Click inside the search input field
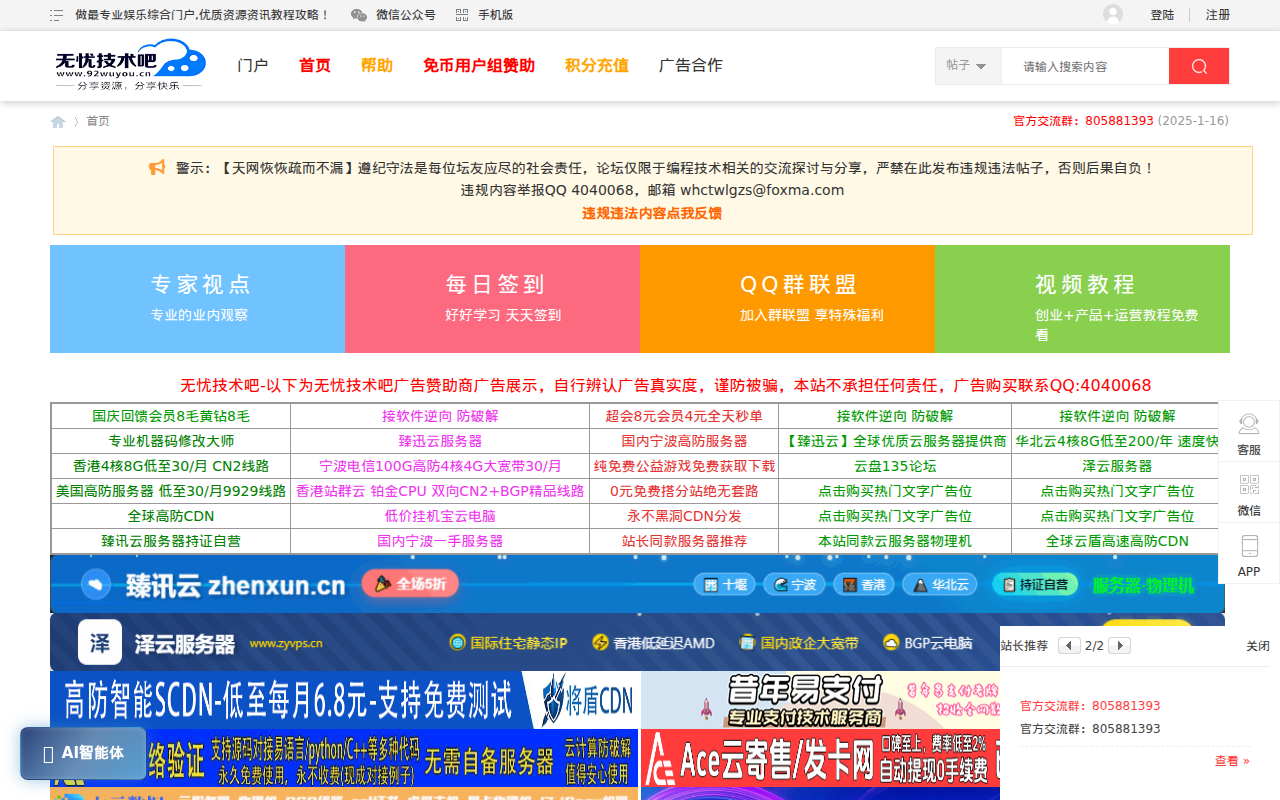 1085,65
